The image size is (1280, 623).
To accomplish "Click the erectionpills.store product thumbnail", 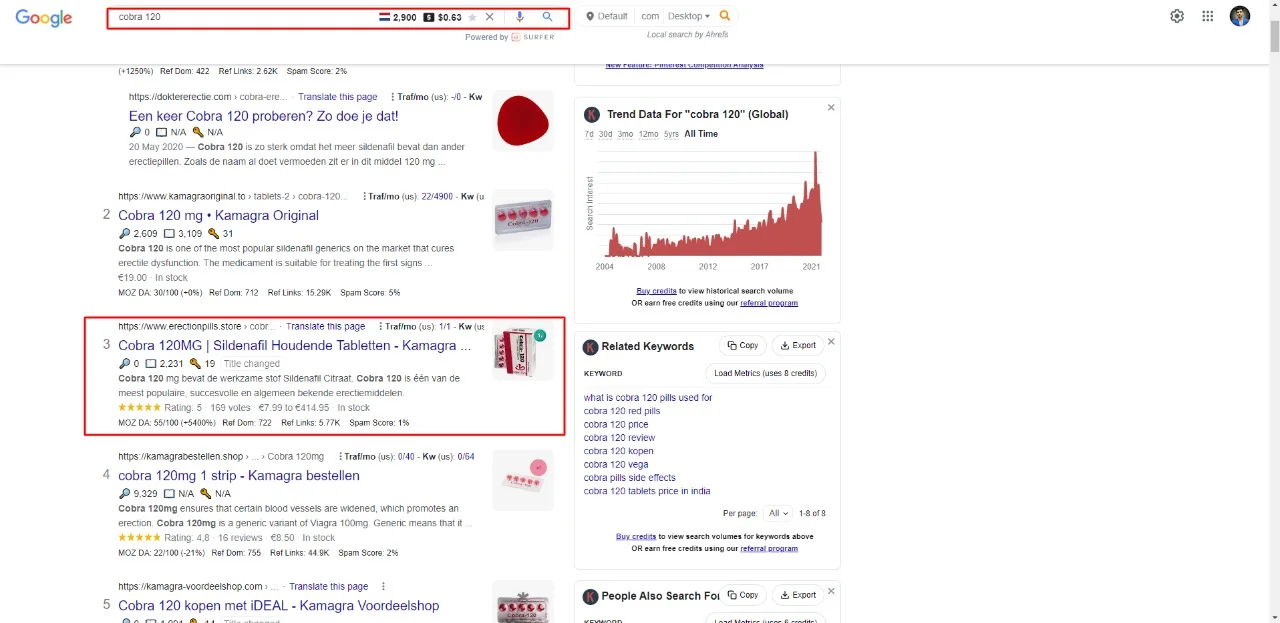I will point(523,350).
